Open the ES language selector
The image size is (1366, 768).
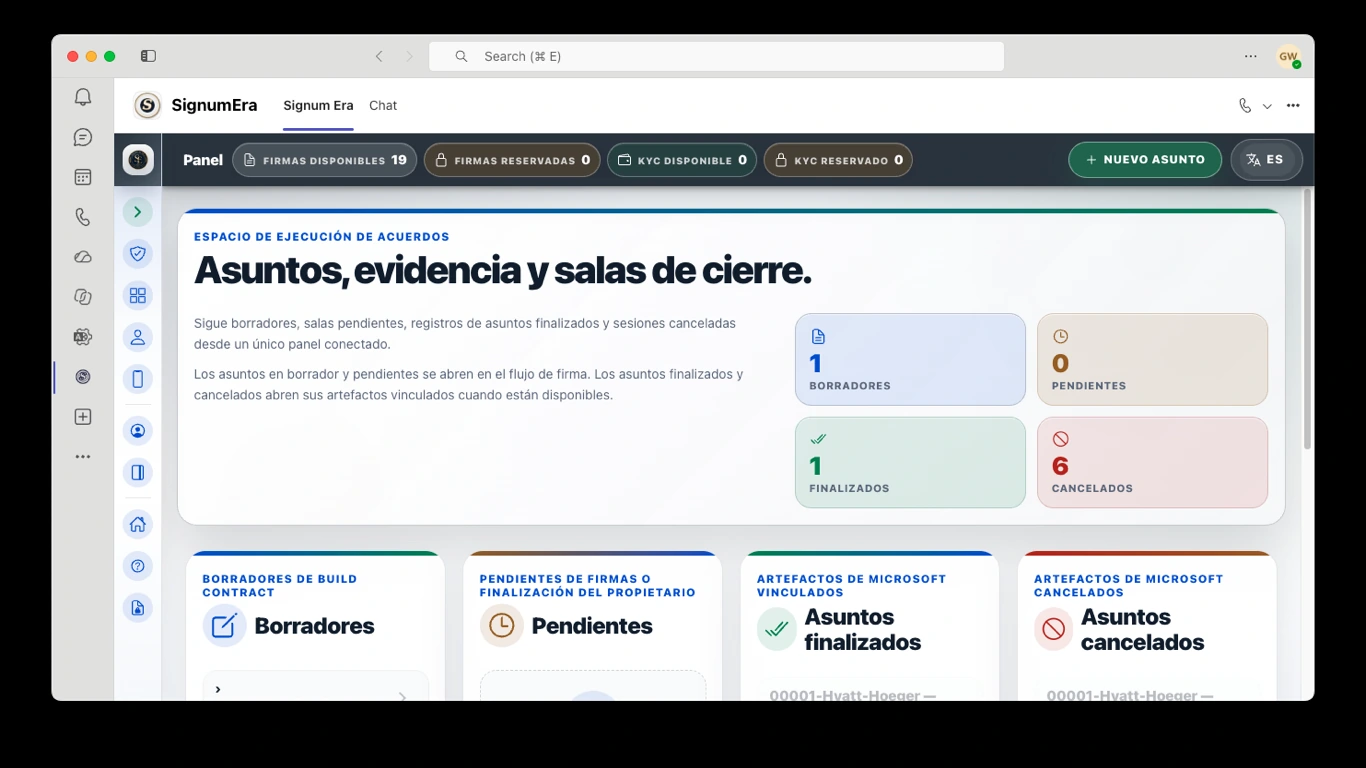click(x=1266, y=160)
